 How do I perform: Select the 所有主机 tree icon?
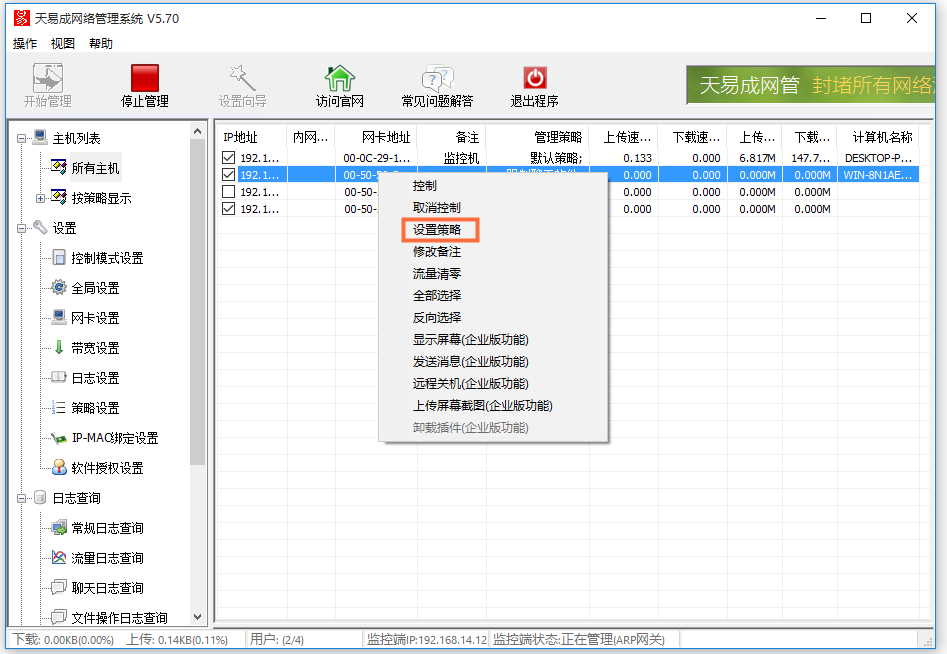click(x=59, y=167)
